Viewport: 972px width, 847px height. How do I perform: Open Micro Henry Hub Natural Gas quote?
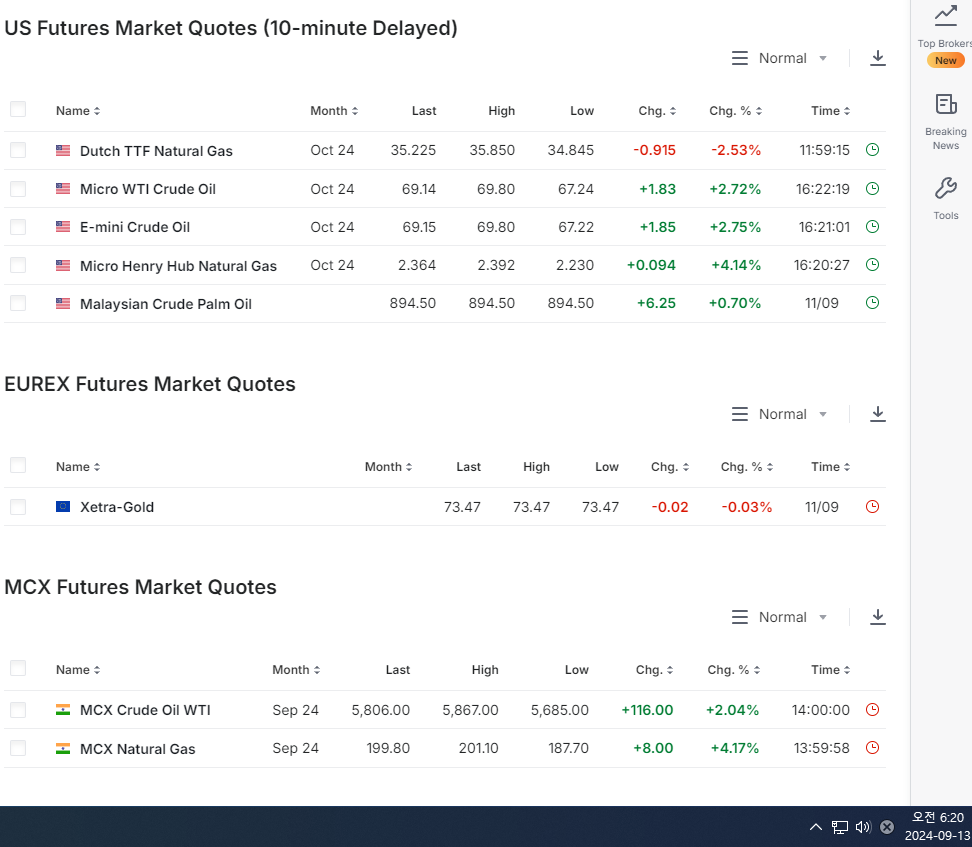179,266
